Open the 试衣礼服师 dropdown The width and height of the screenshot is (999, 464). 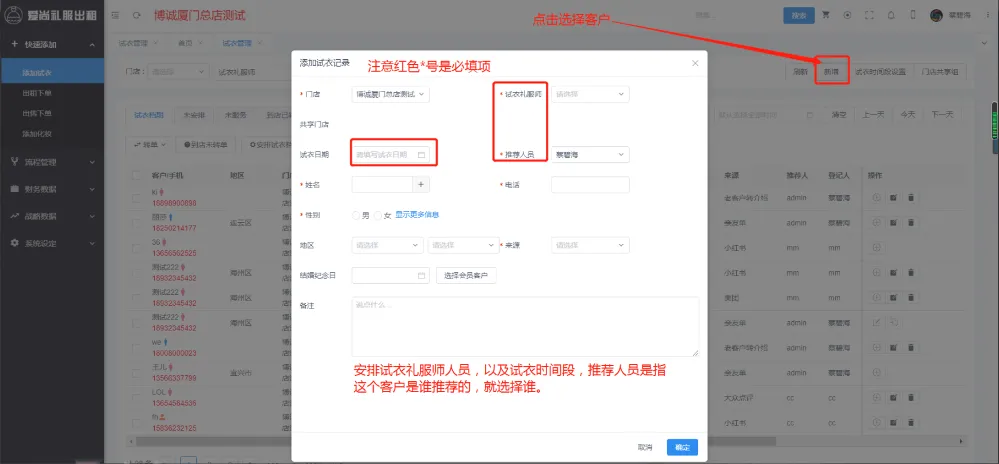click(590, 94)
